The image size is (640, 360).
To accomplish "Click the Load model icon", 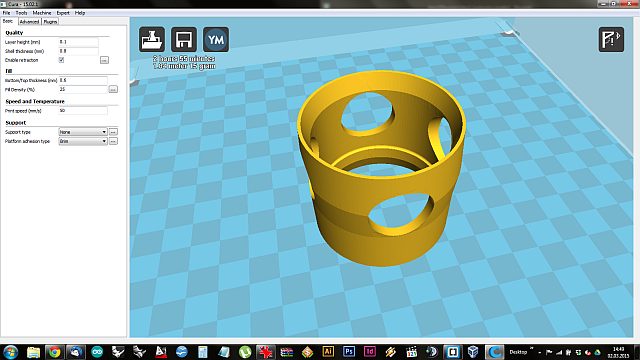I will 152,40.
